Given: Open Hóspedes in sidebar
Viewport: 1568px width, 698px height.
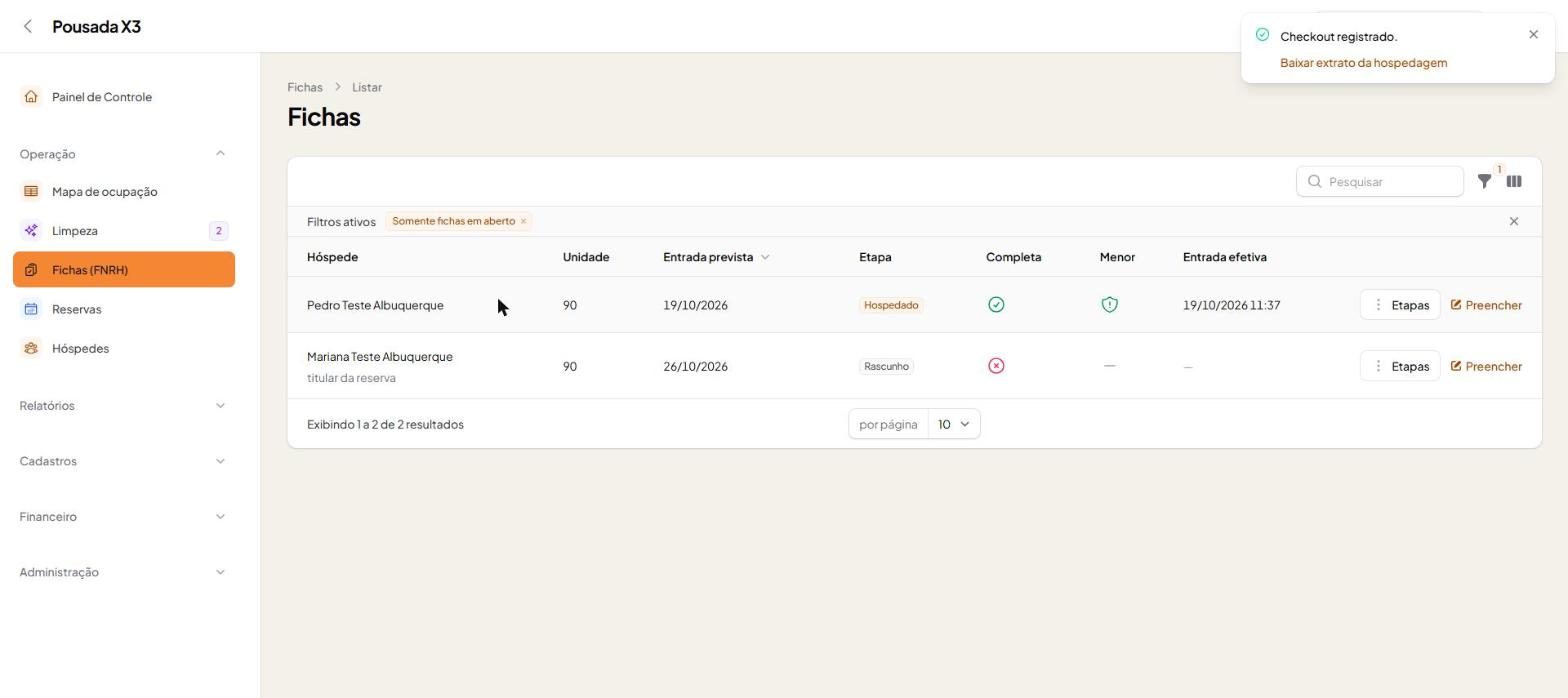Looking at the screenshot, I should click(x=124, y=348).
